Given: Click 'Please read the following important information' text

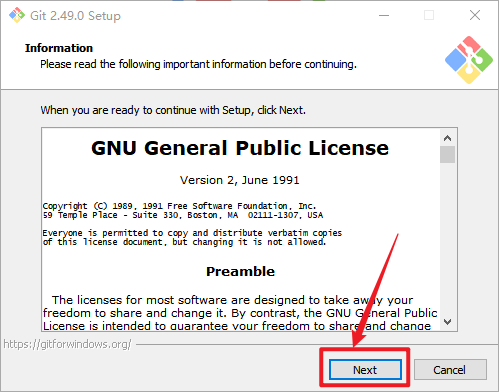Looking at the screenshot, I should coord(198,64).
